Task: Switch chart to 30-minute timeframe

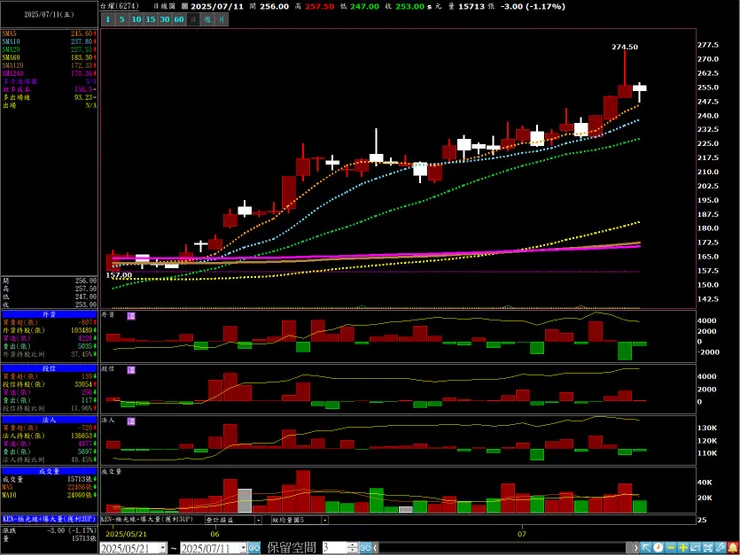Action: tap(165, 19)
